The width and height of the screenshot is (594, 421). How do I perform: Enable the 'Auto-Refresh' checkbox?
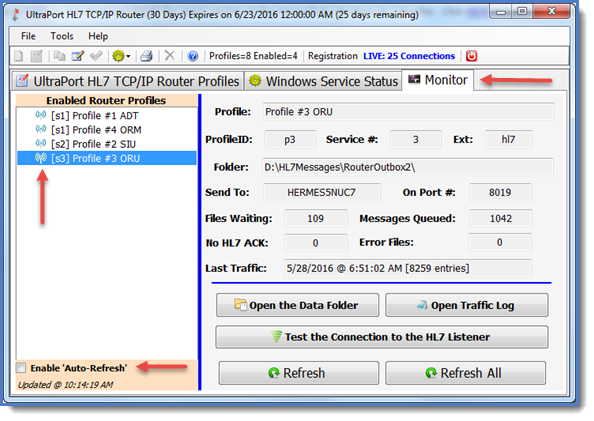[x=21, y=368]
